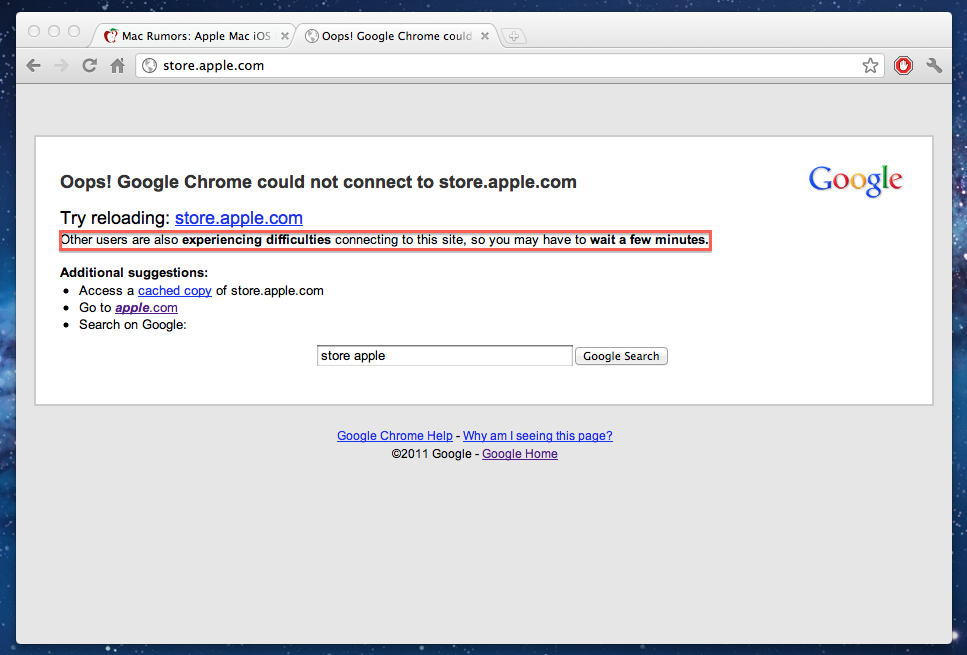Click the ©2011 Google footer text

[431, 454]
